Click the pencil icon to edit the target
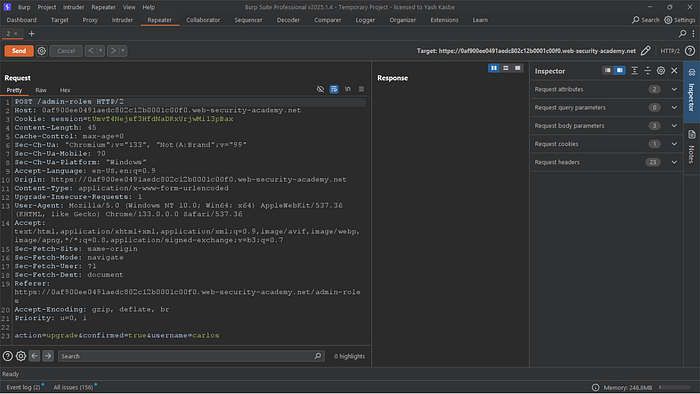The width and height of the screenshot is (700, 394). click(645, 51)
